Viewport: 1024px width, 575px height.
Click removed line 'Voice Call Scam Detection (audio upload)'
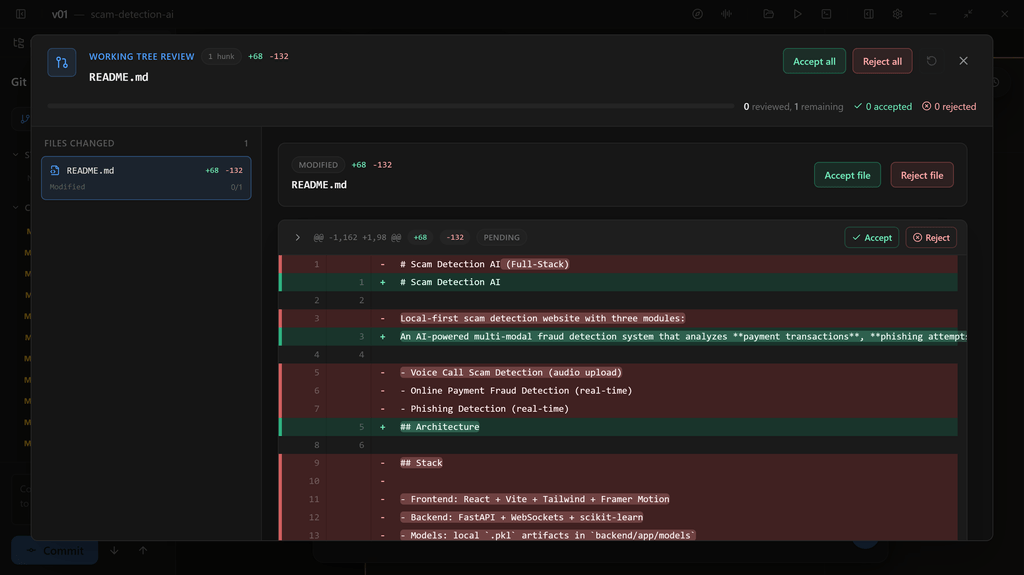(x=618, y=372)
